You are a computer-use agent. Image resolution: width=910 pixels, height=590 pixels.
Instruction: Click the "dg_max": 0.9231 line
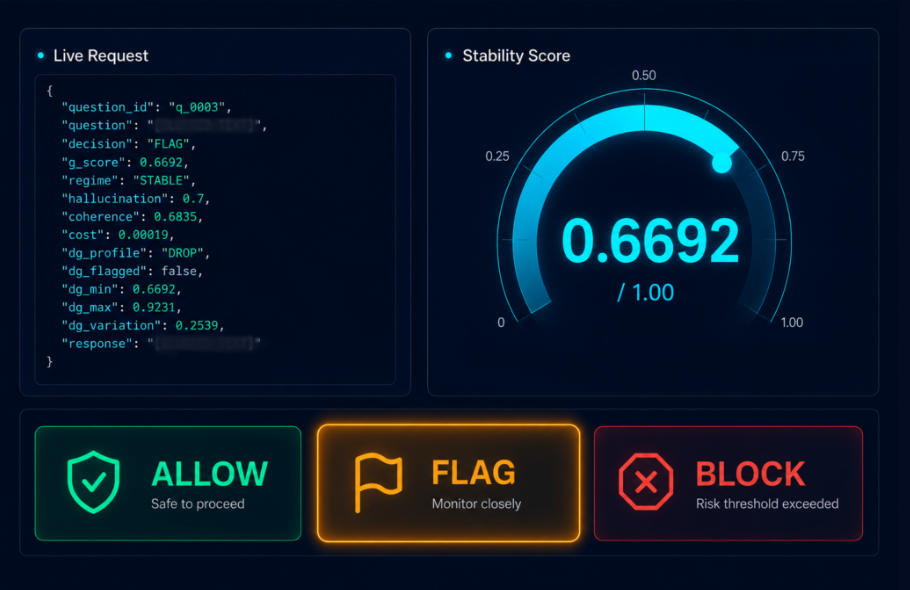click(122, 307)
